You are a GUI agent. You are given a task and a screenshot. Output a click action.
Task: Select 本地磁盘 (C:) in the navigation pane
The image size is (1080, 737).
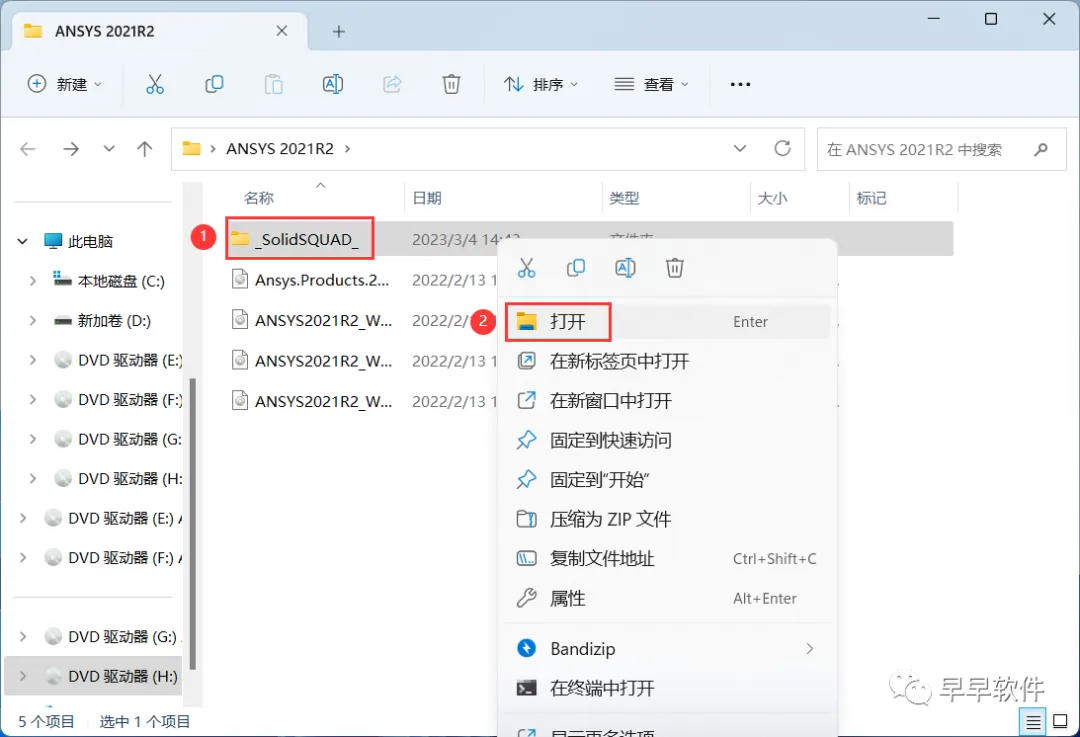[x=121, y=281]
